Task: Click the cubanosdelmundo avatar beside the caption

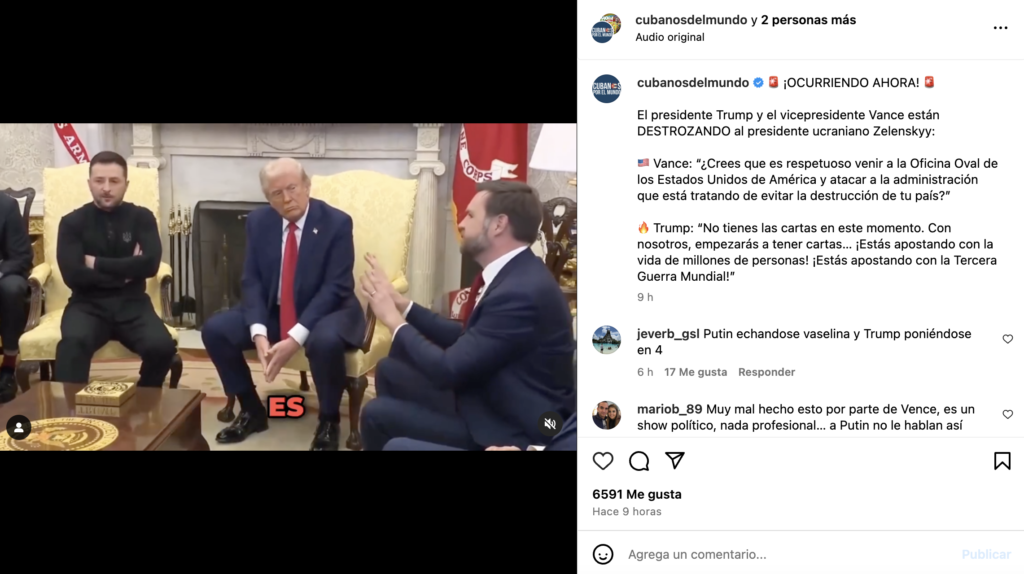Action: pos(606,89)
